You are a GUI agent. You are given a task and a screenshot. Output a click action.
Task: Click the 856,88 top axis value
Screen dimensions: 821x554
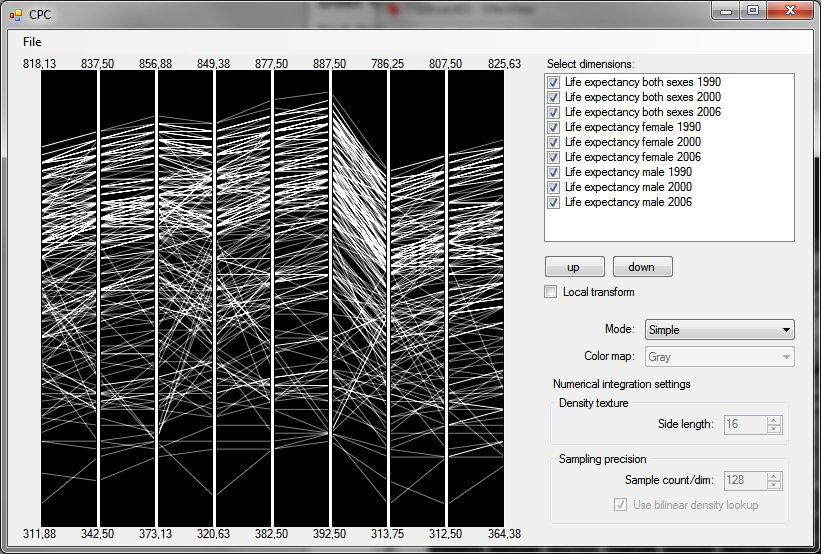pos(156,64)
